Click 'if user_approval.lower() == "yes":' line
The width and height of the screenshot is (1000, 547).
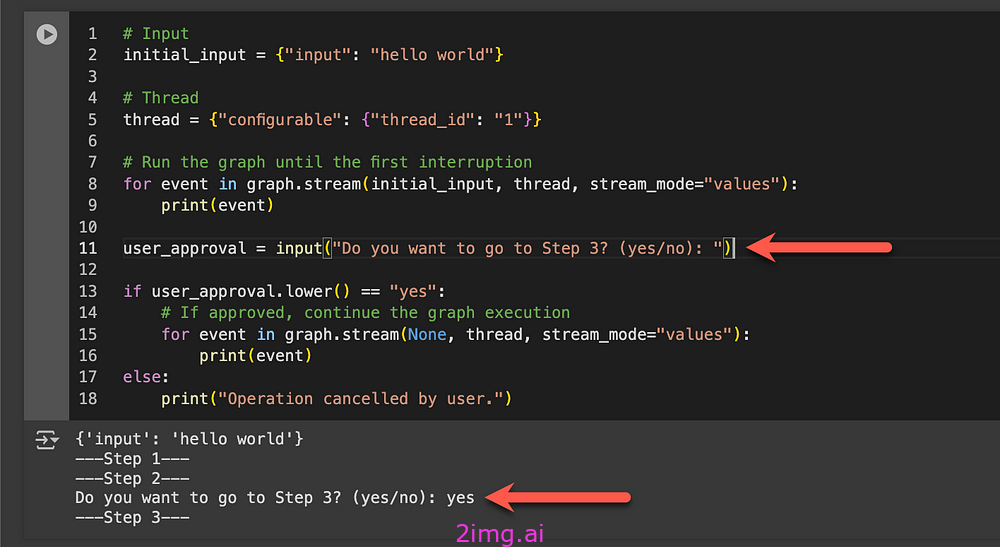284,291
